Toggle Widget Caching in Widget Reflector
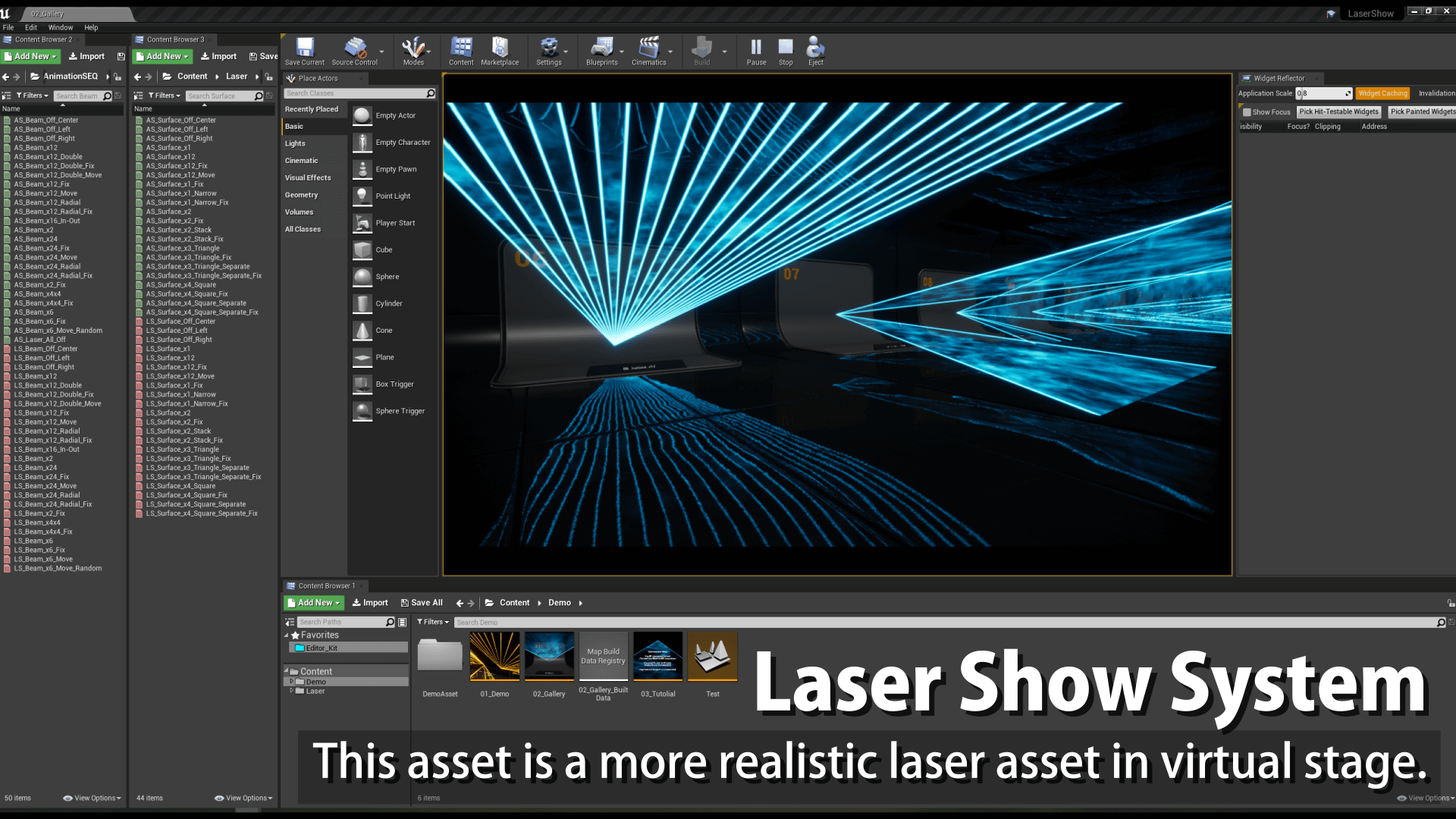Screen dimensions: 1456x819 click(1382, 93)
